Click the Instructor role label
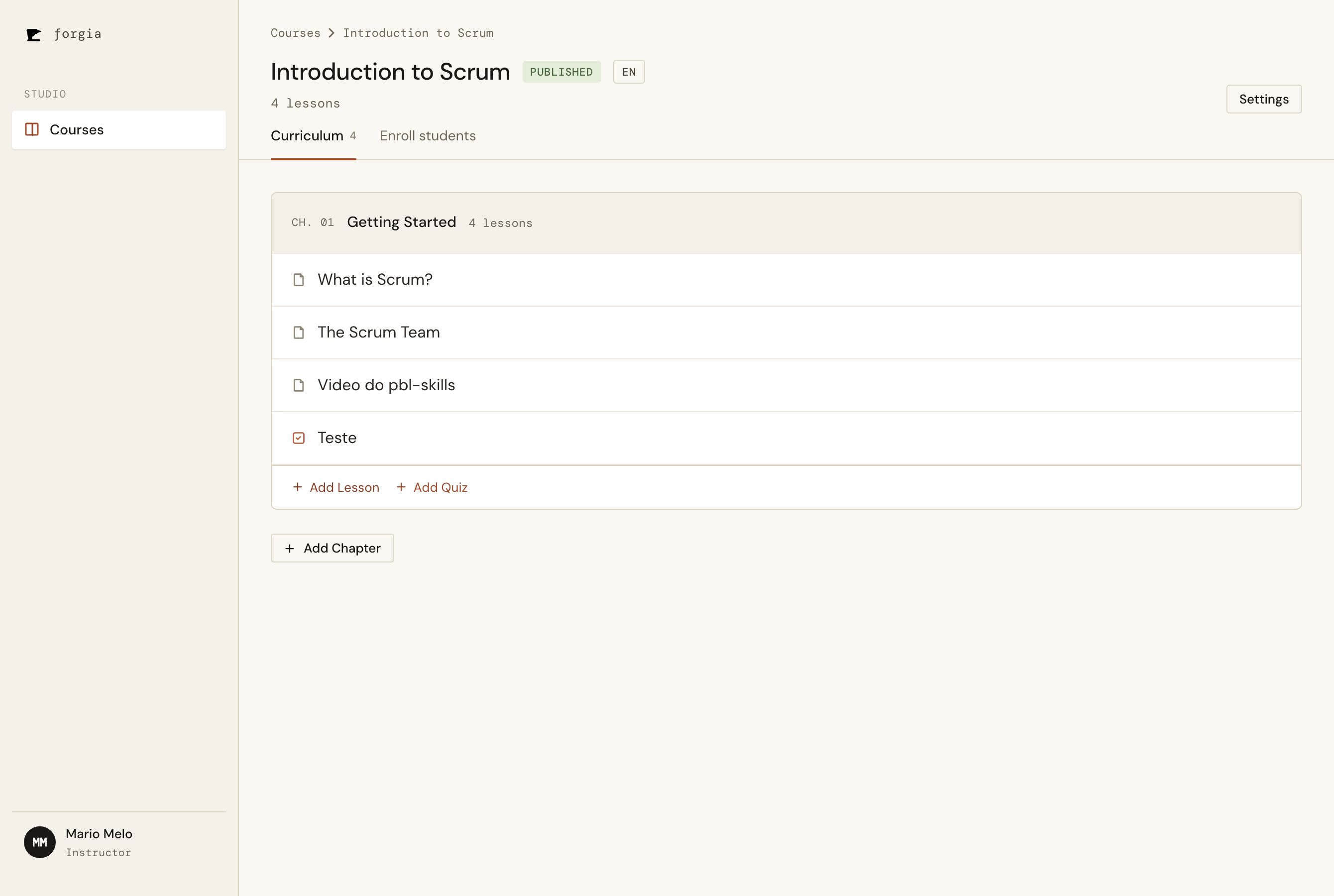This screenshot has width=1334, height=896. click(x=98, y=853)
